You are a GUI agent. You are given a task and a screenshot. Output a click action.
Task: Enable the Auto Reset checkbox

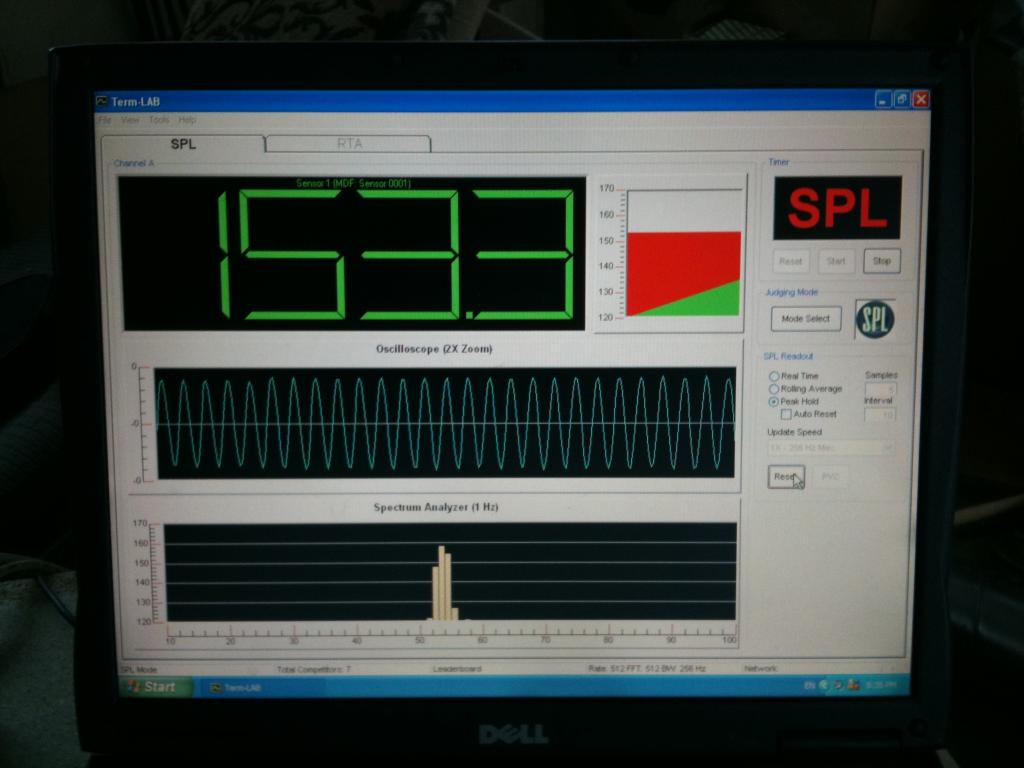[x=786, y=414]
